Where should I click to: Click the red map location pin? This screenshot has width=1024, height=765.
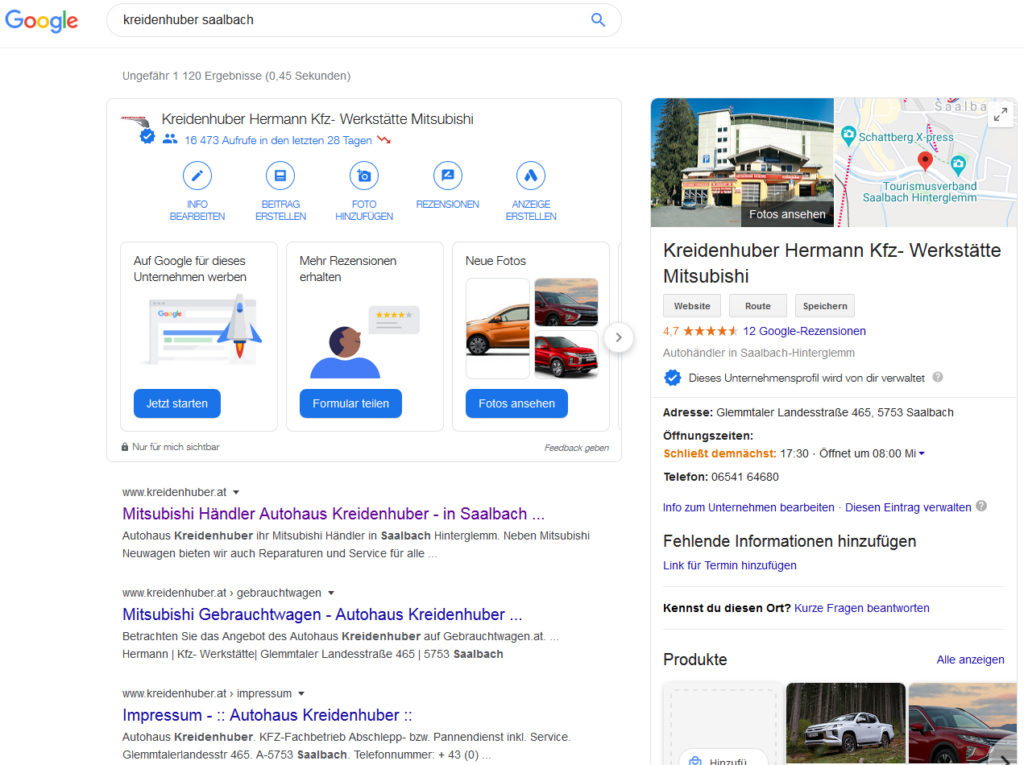coord(925,161)
